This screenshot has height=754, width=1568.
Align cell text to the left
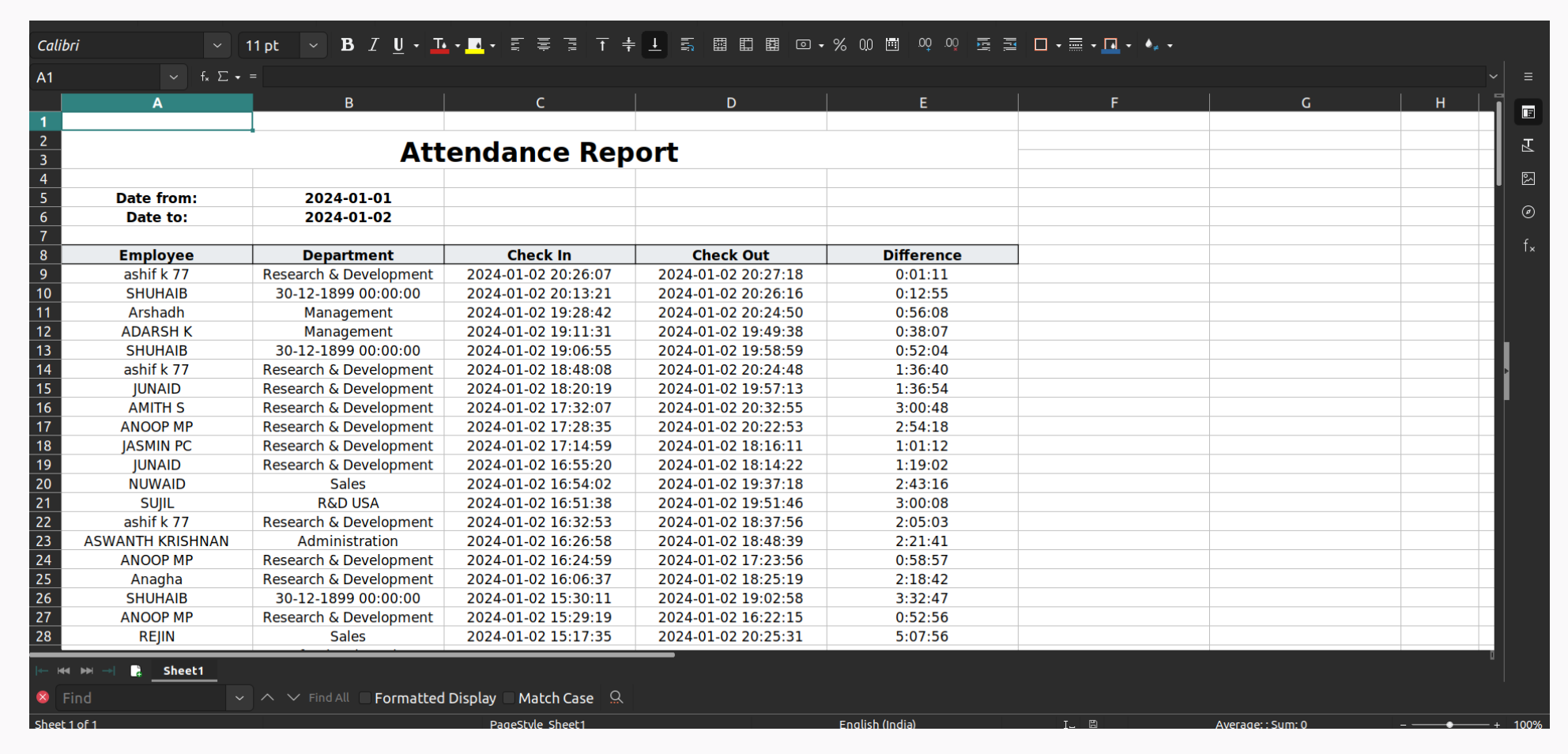[x=517, y=45]
